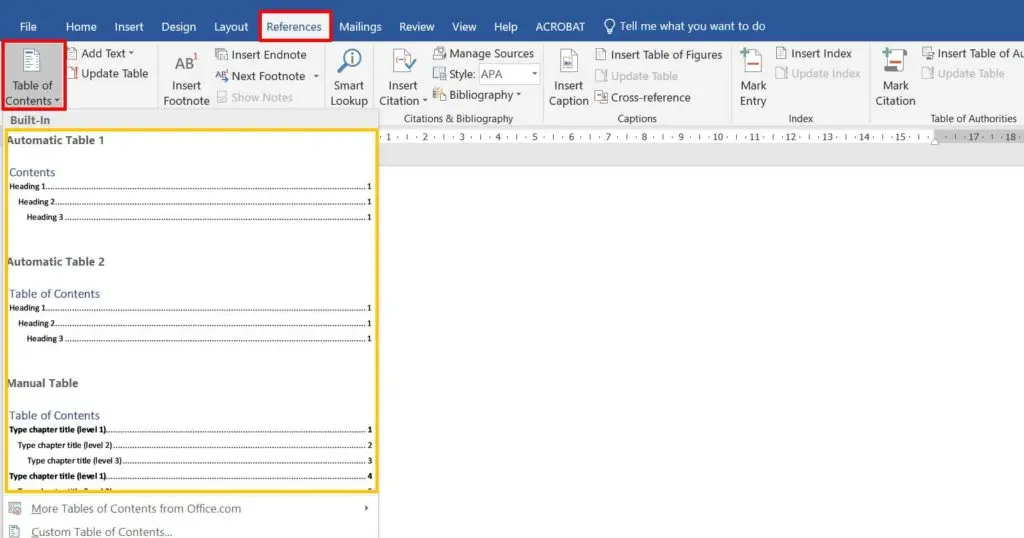Click Update Index
This screenshot has width=1024, height=538.
(x=818, y=74)
